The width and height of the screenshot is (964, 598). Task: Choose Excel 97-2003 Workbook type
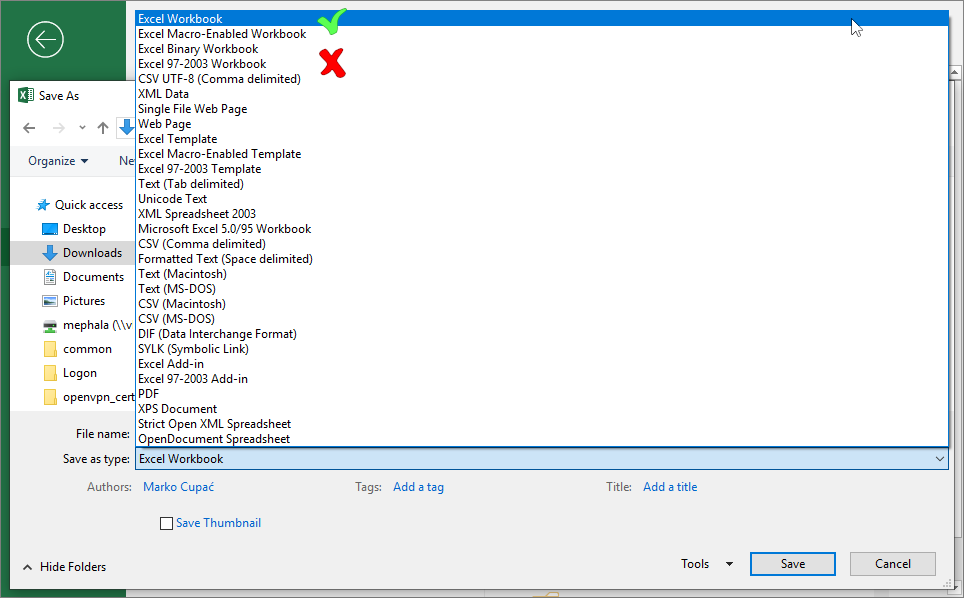542,64
